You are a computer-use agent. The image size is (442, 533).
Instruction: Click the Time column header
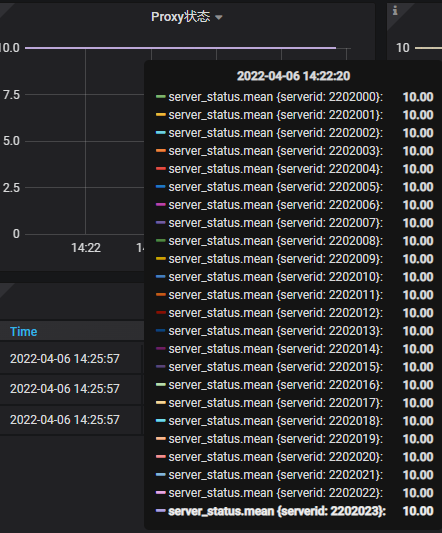point(23,331)
